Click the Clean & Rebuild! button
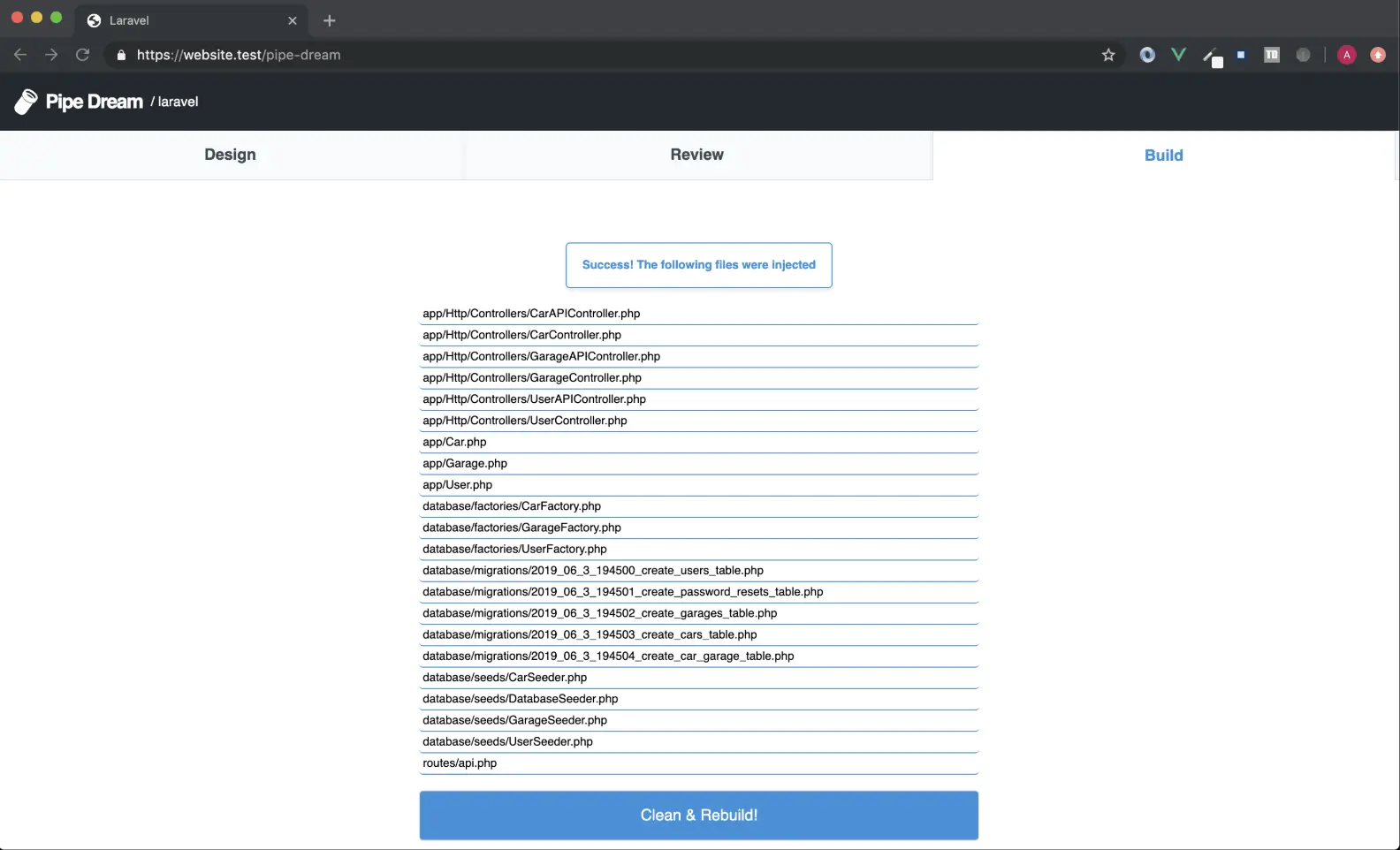 pos(699,815)
